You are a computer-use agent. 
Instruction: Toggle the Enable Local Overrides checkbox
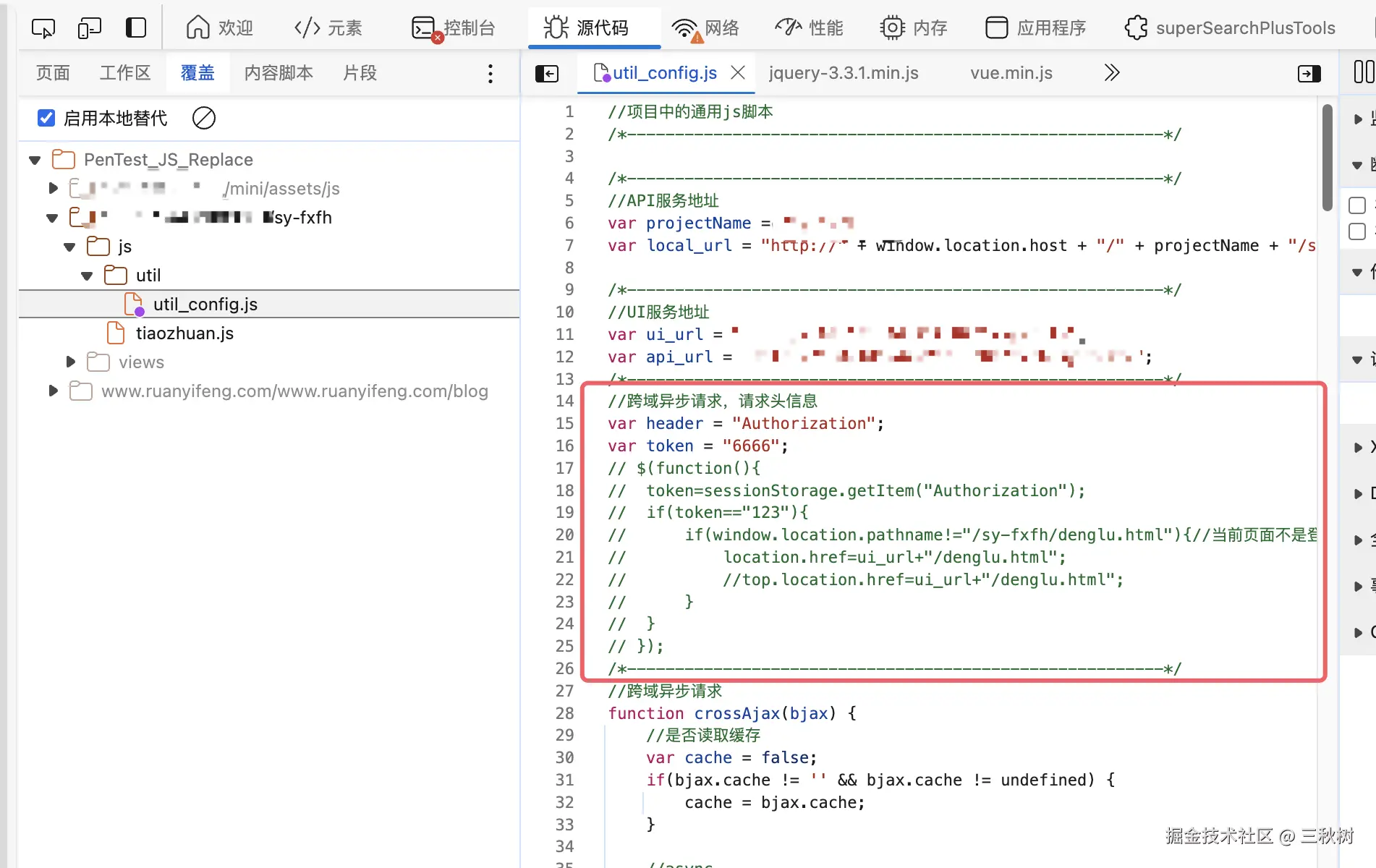click(x=46, y=118)
